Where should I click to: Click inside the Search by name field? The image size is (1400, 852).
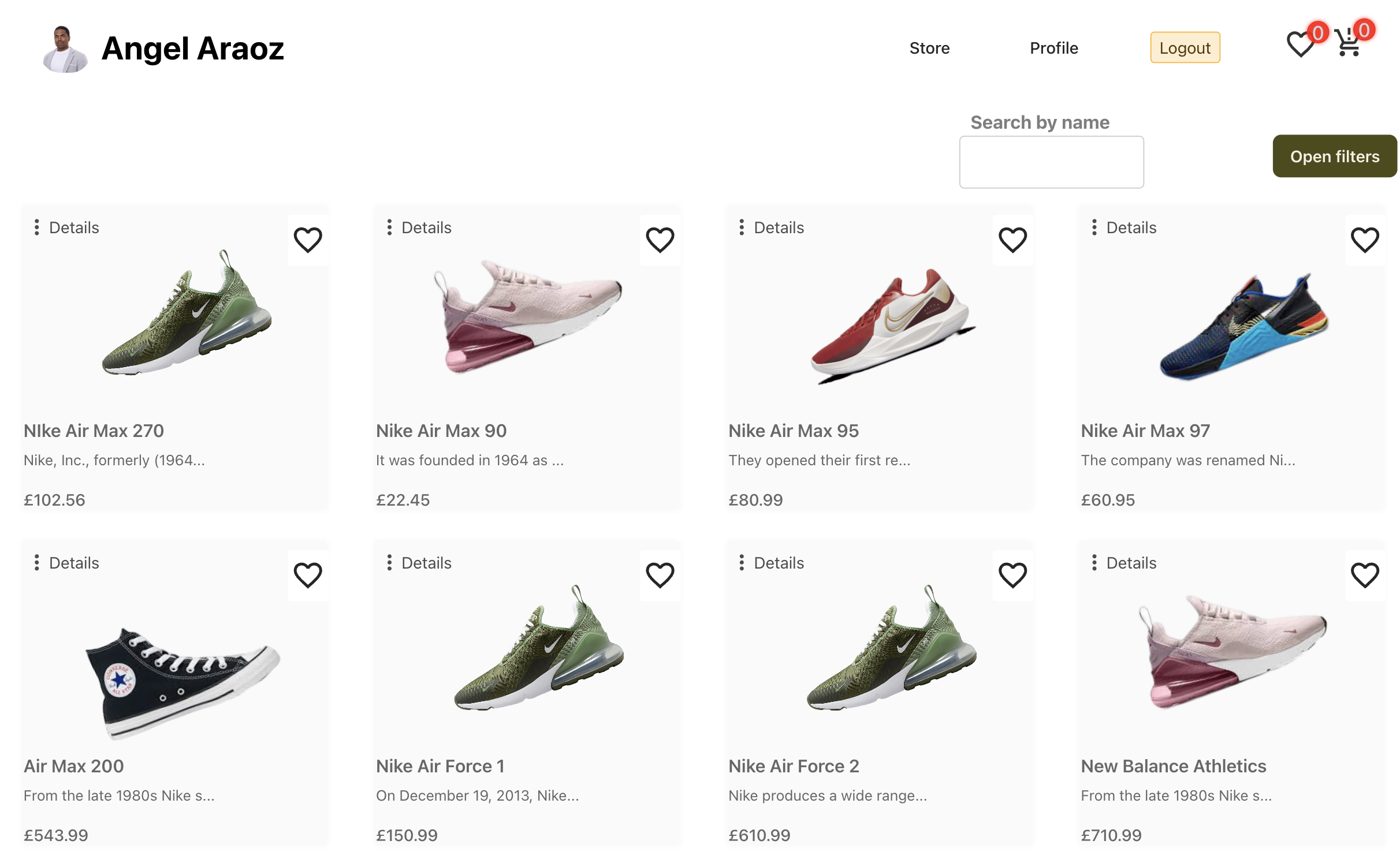pos(1051,162)
